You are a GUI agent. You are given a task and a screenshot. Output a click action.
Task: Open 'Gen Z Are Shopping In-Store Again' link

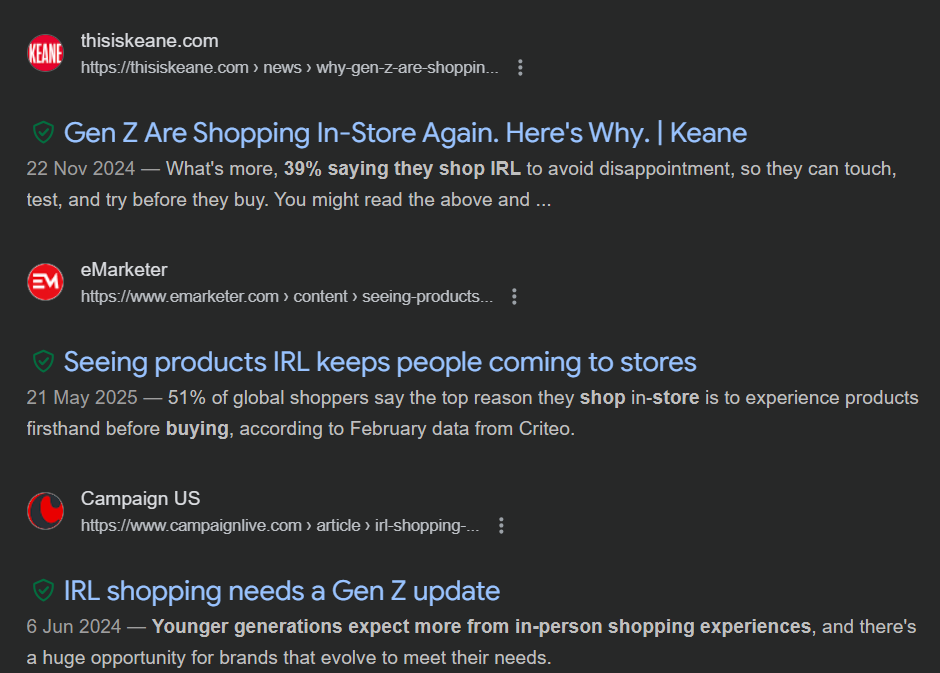(x=405, y=132)
